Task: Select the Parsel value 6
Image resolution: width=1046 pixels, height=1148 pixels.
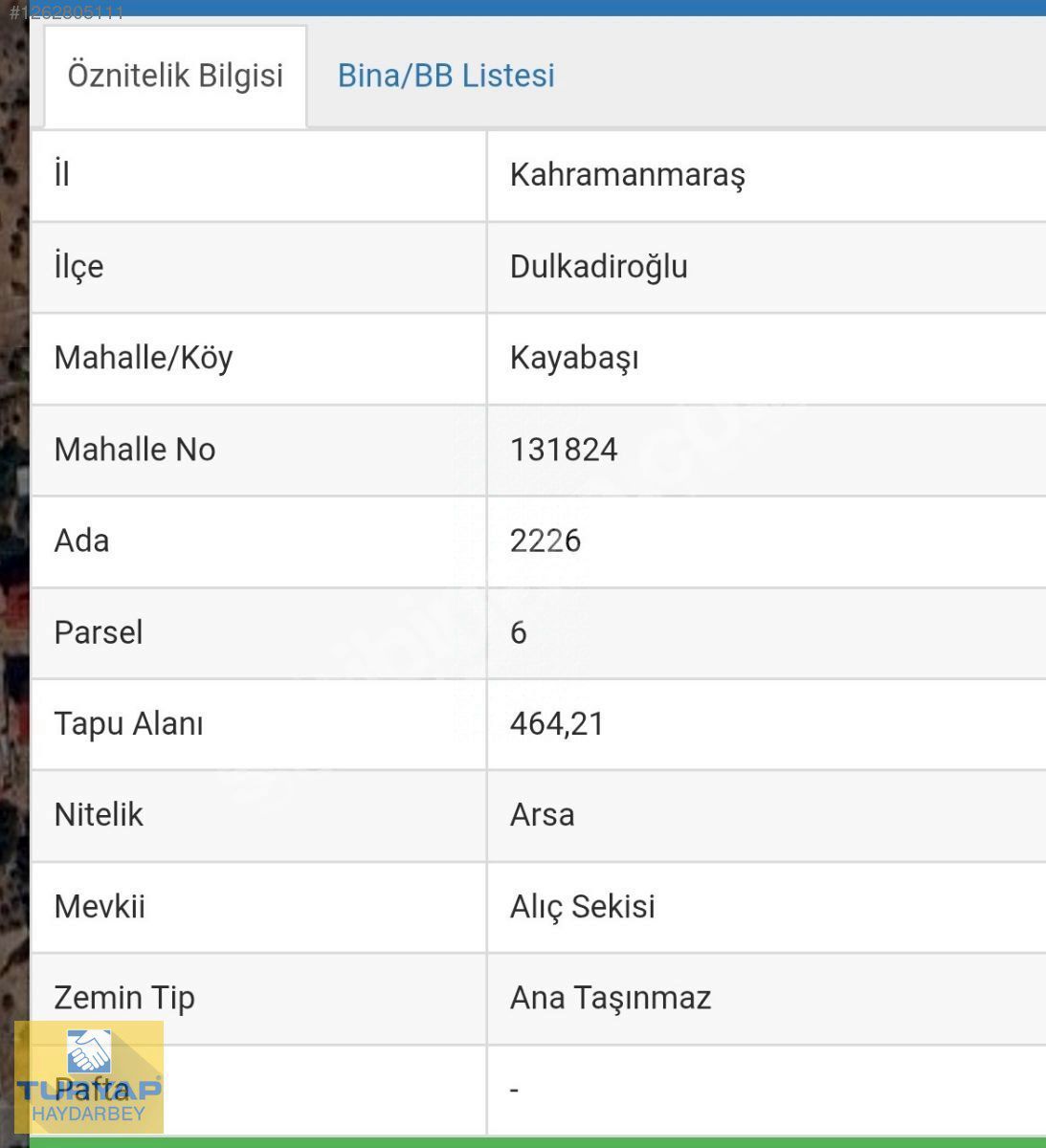Action: coord(519,632)
